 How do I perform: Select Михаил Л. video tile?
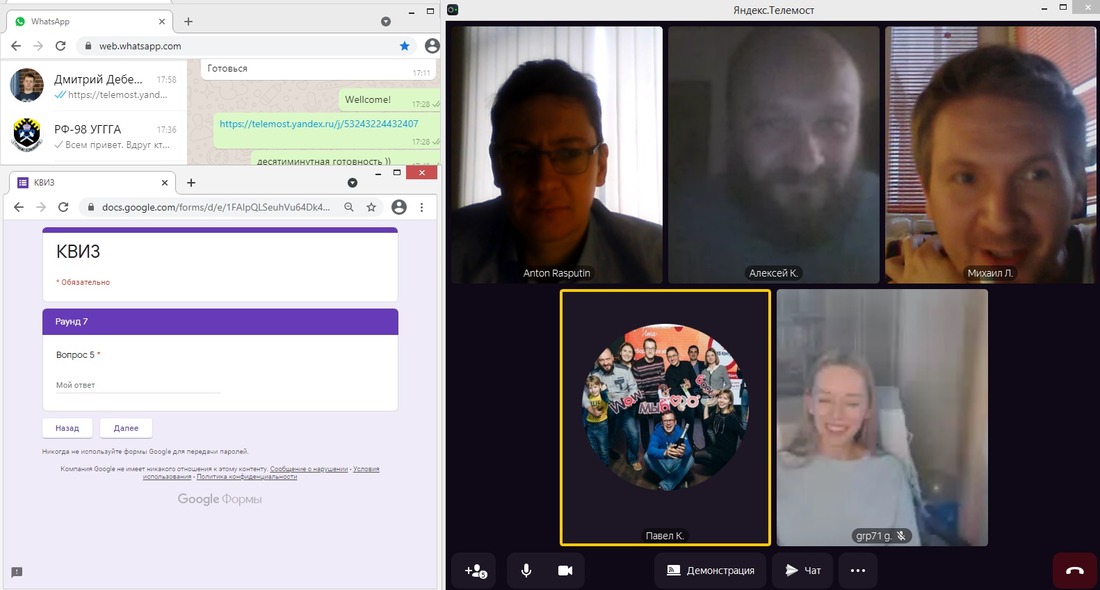click(990, 154)
